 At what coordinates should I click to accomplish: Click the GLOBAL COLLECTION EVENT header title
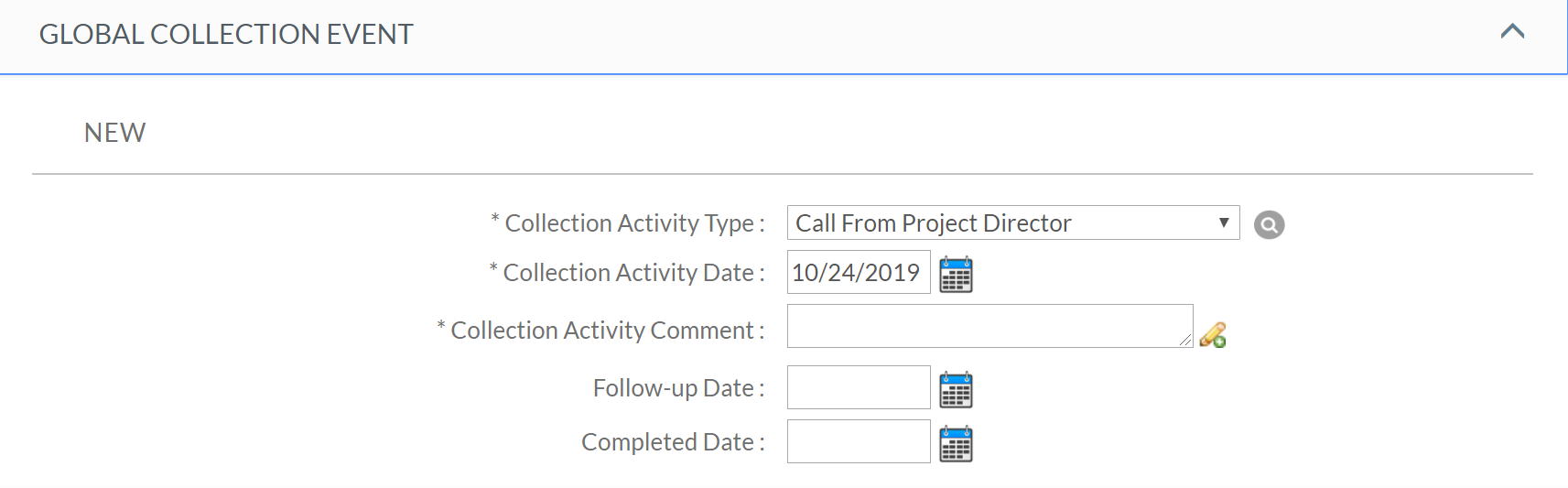(226, 35)
